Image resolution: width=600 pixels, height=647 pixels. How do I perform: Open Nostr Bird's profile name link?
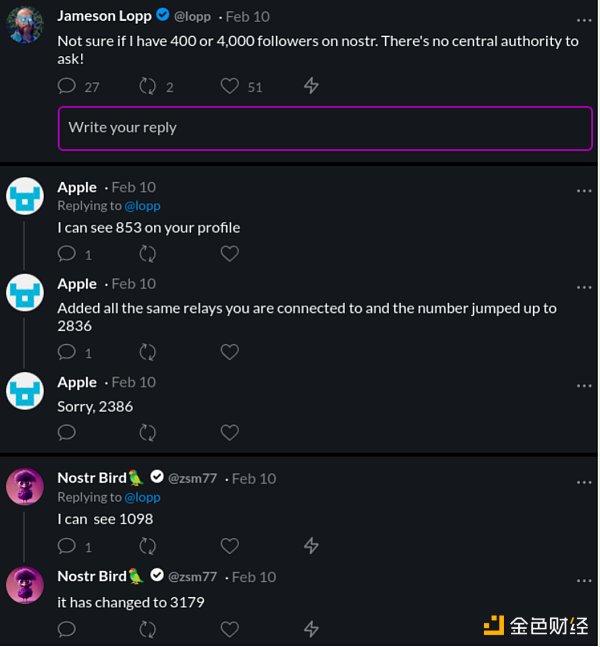(92, 478)
